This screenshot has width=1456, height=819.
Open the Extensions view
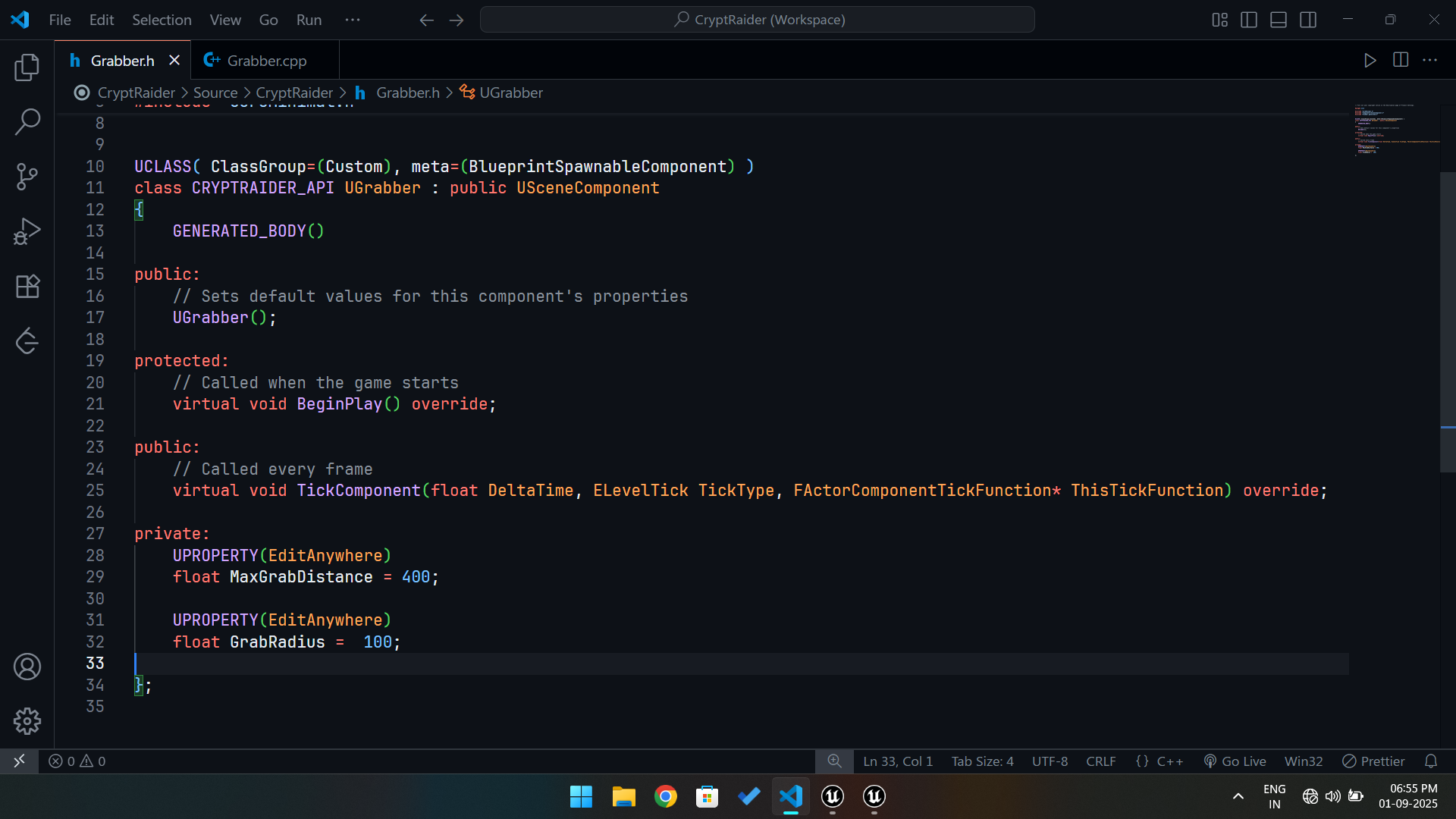coord(27,286)
